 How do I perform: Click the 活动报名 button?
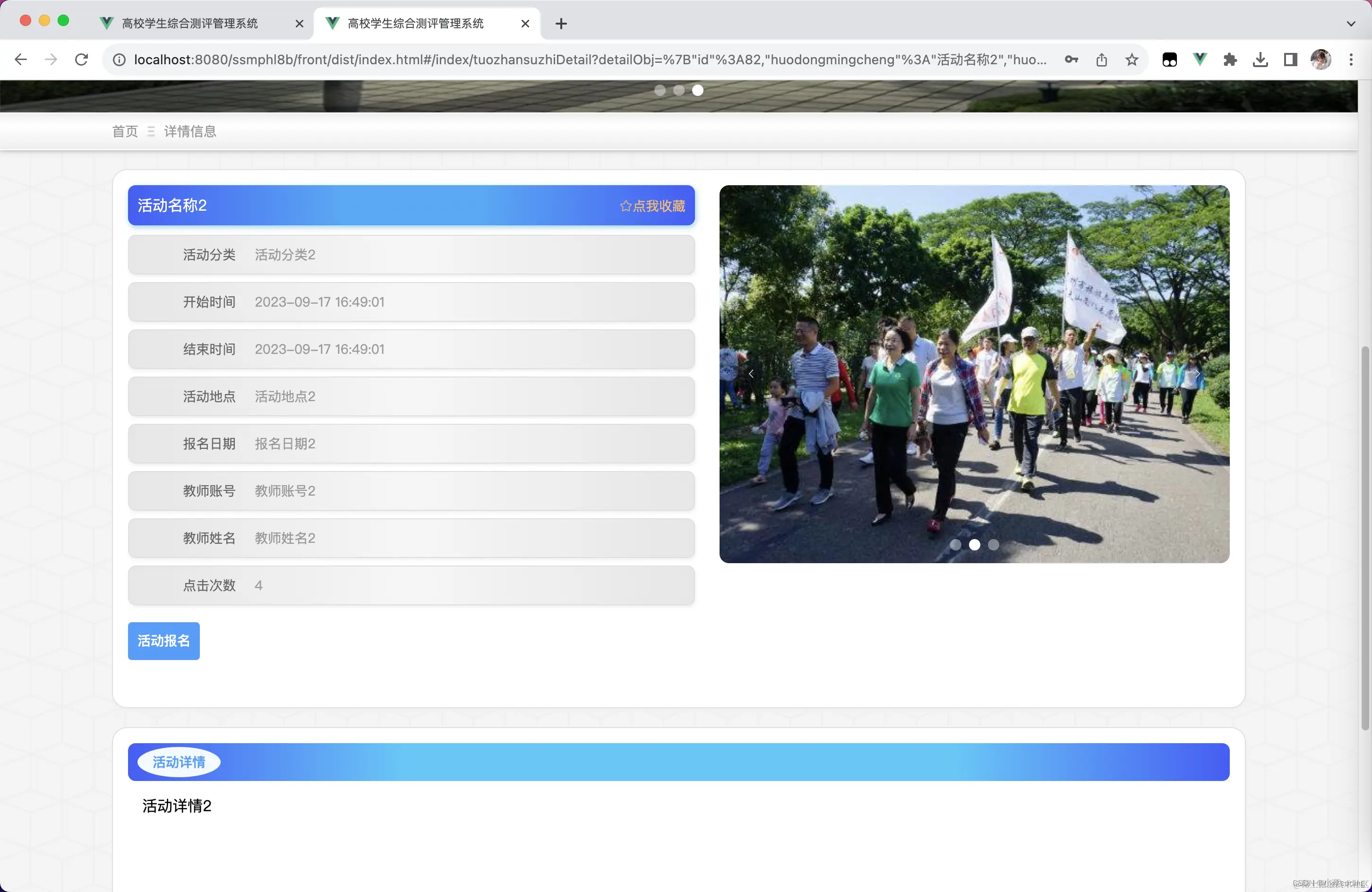pos(164,641)
